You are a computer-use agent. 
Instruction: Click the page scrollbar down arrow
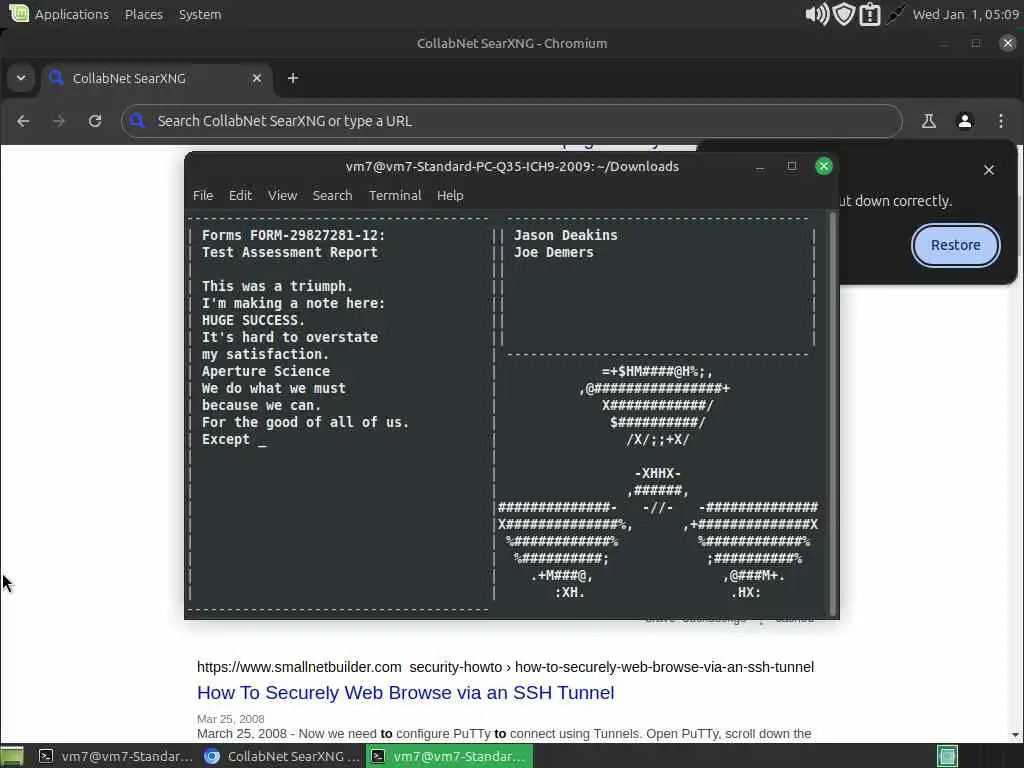1016,735
